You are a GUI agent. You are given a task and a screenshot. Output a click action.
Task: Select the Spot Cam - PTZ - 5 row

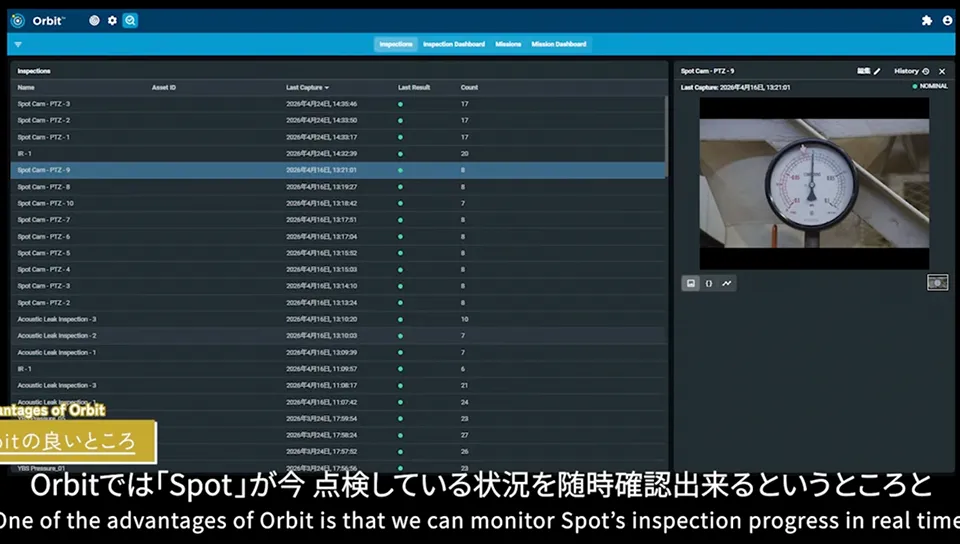coord(339,253)
